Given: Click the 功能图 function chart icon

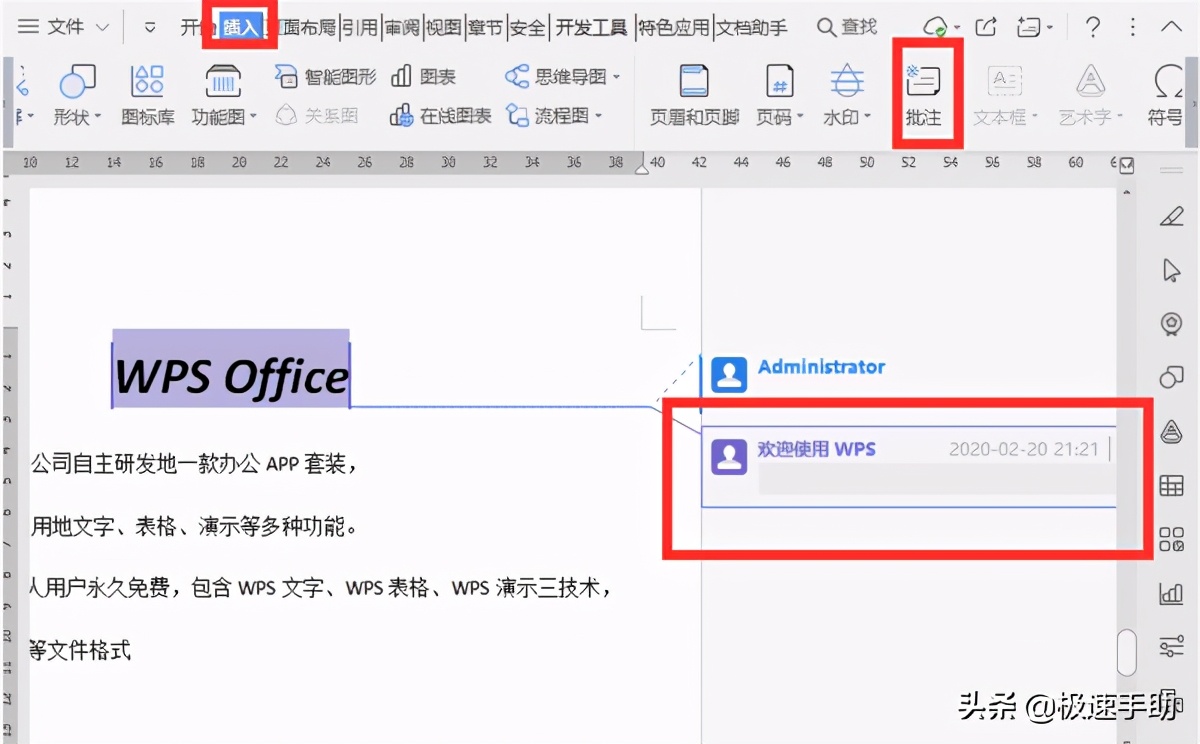Looking at the screenshot, I should point(222,81).
